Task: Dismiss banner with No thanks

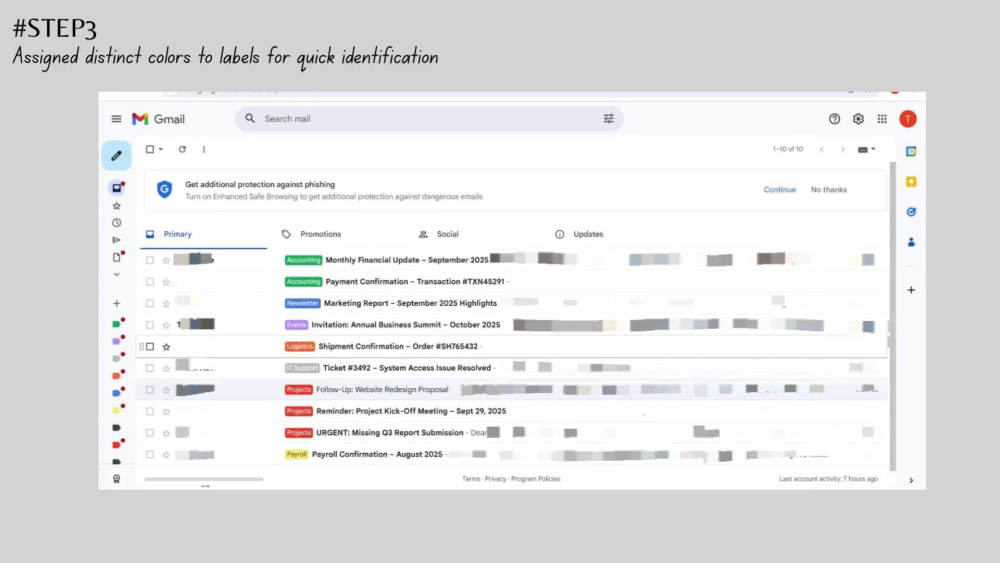Action: (x=828, y=189)
